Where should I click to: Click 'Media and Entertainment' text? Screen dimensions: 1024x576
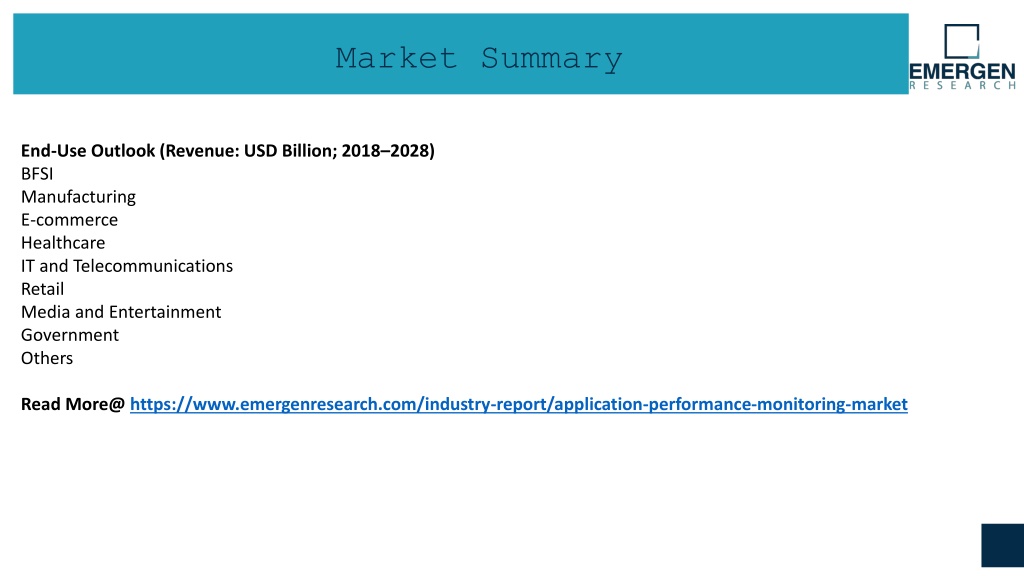pyautogui.click(x=121, y=312)
